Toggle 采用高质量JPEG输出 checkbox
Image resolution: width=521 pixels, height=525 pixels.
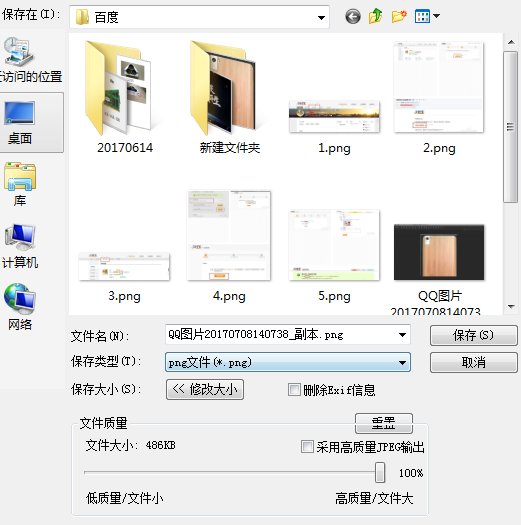[x=307, y=447]
